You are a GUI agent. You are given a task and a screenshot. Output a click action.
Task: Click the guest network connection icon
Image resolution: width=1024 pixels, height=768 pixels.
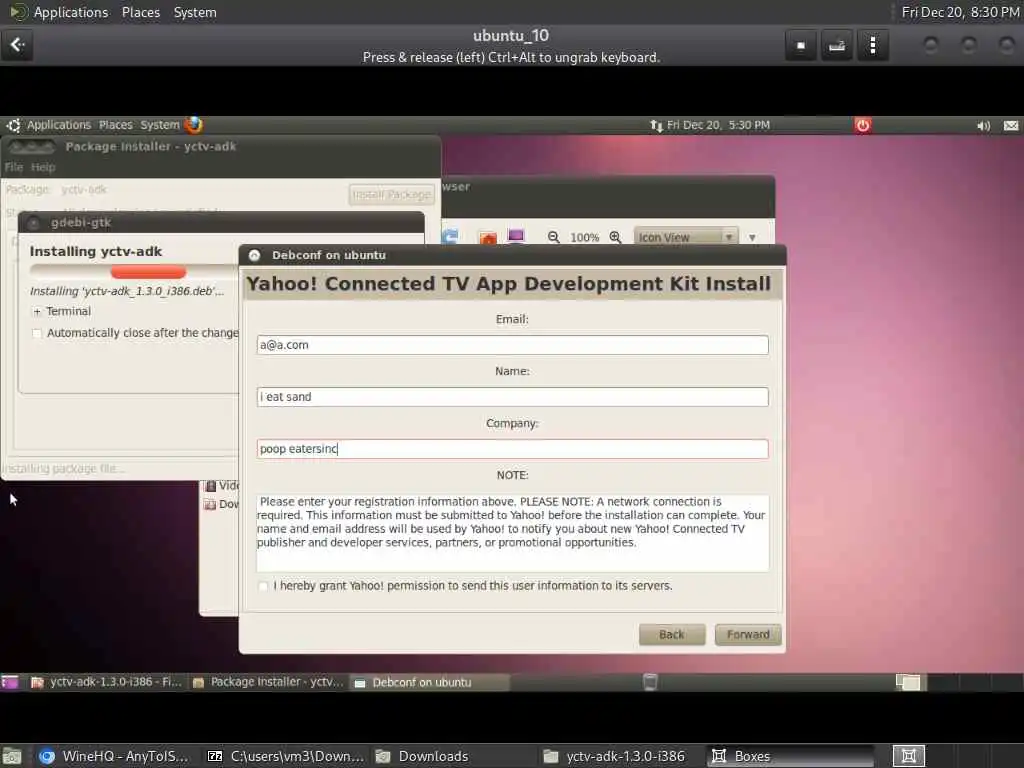[656, 125]
